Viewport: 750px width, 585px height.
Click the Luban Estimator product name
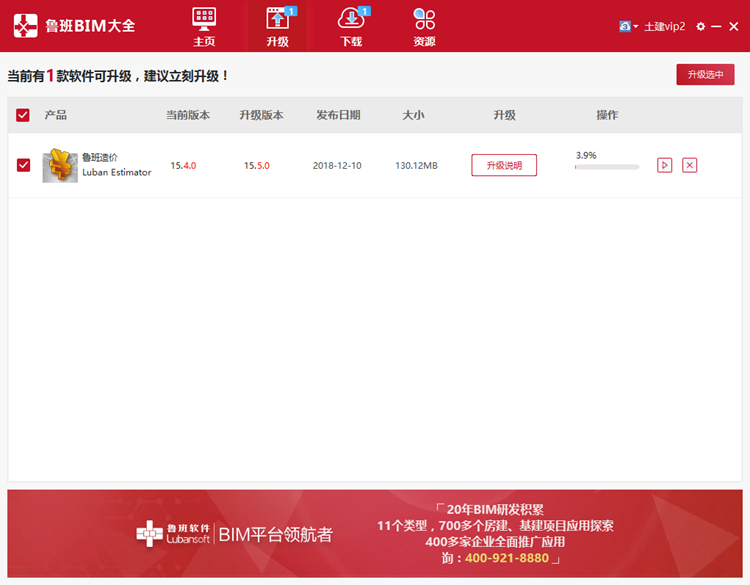coord(117,172)
